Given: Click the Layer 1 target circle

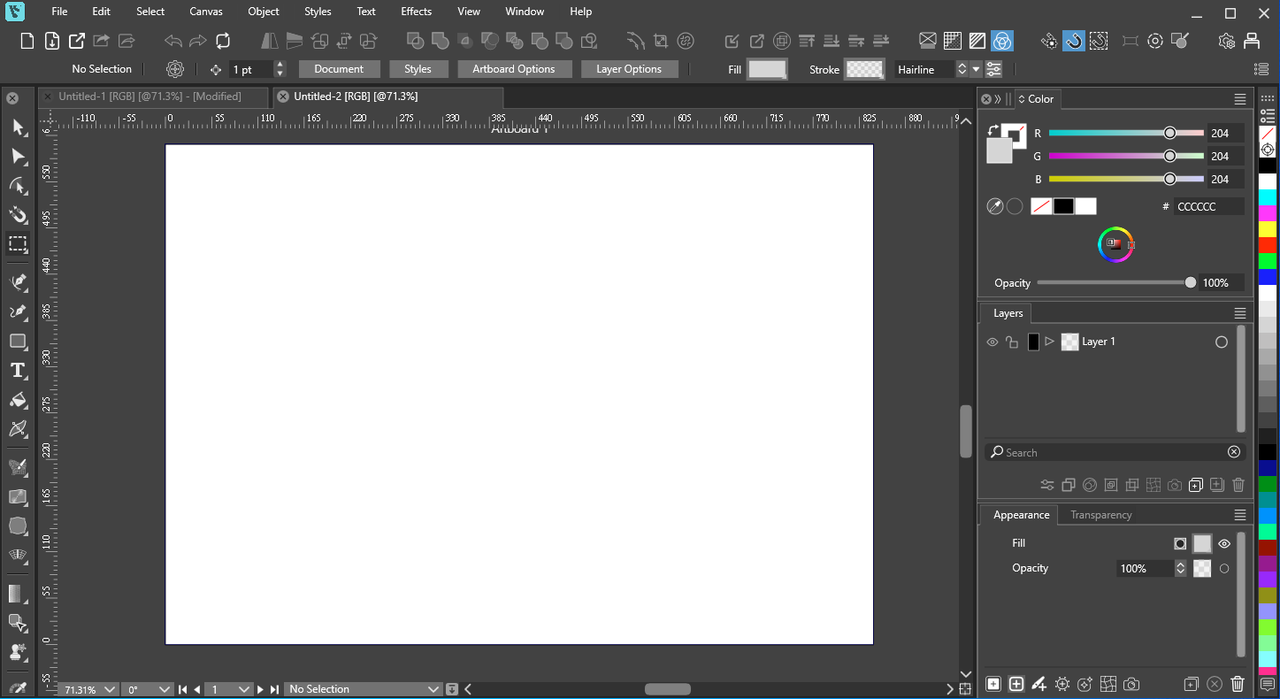Looking at the screenshot, I should pyautogui.click(x=1221, y=342).
